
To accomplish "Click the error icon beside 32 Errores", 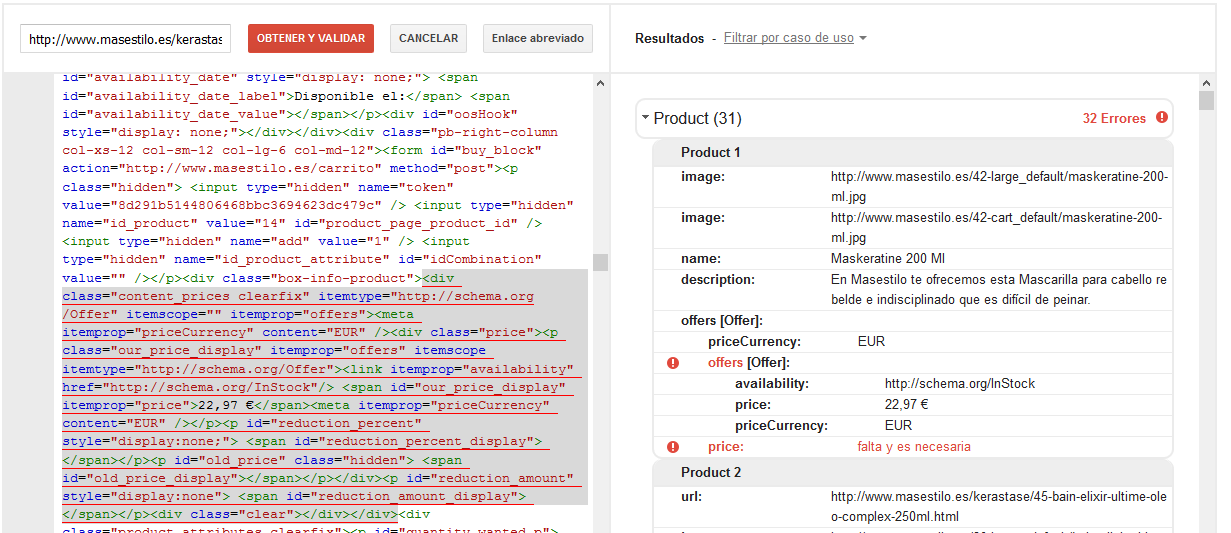I will point(1161,118).
